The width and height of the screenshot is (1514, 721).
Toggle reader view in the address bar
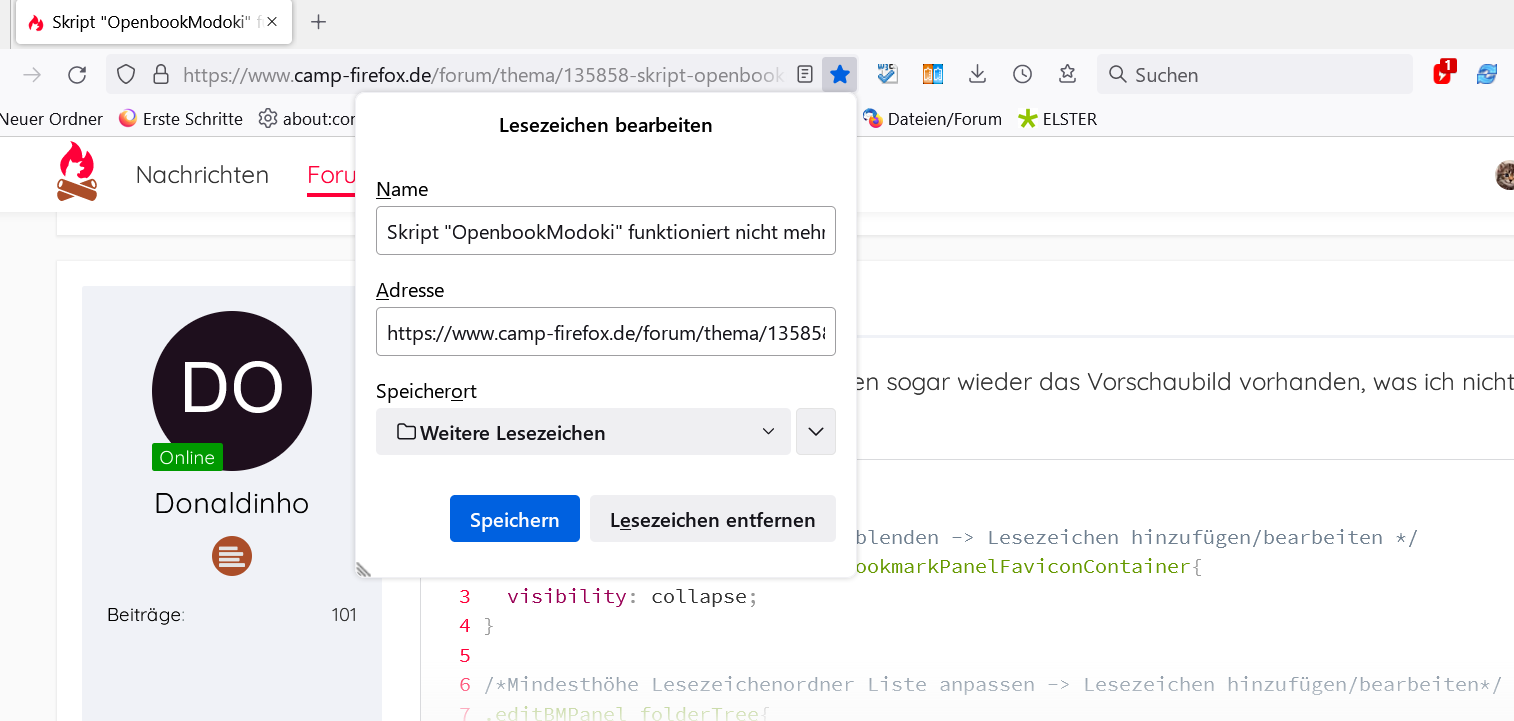[x=804, y=75]
